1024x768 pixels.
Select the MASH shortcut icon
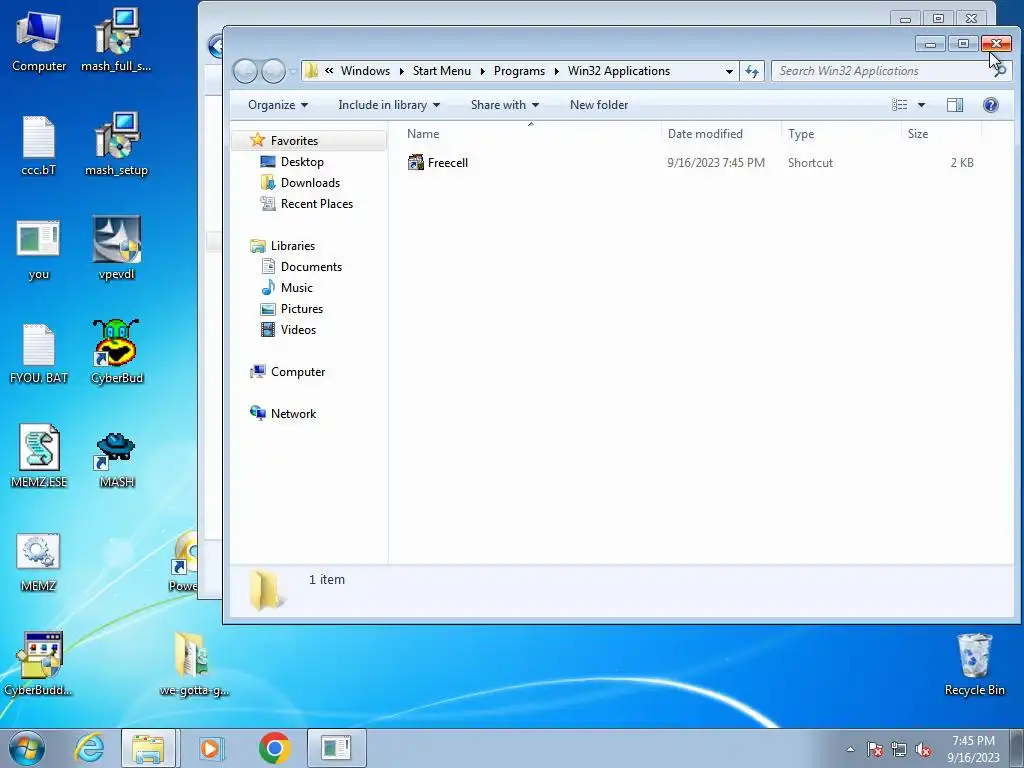tap(116, 460)
